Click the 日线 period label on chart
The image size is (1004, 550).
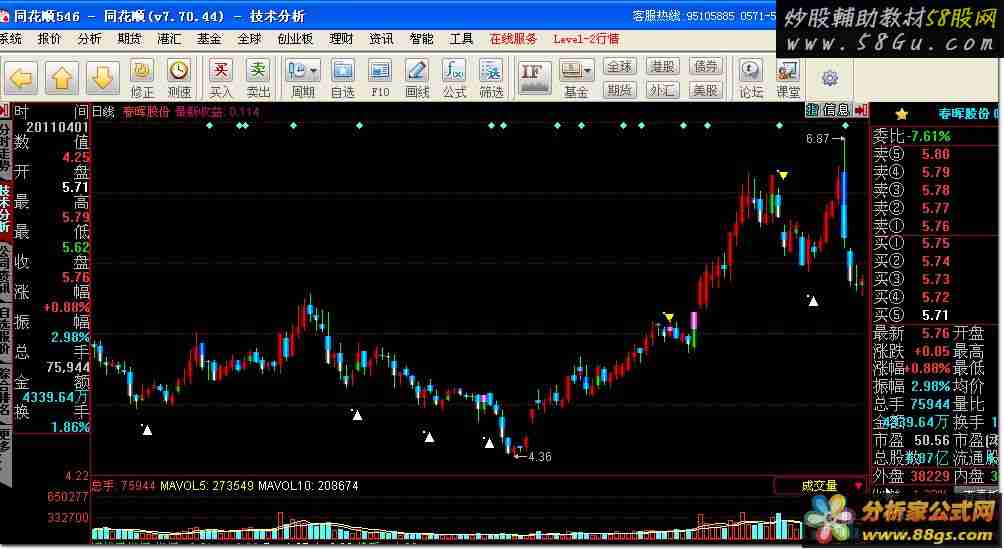(x=103, y=112)
